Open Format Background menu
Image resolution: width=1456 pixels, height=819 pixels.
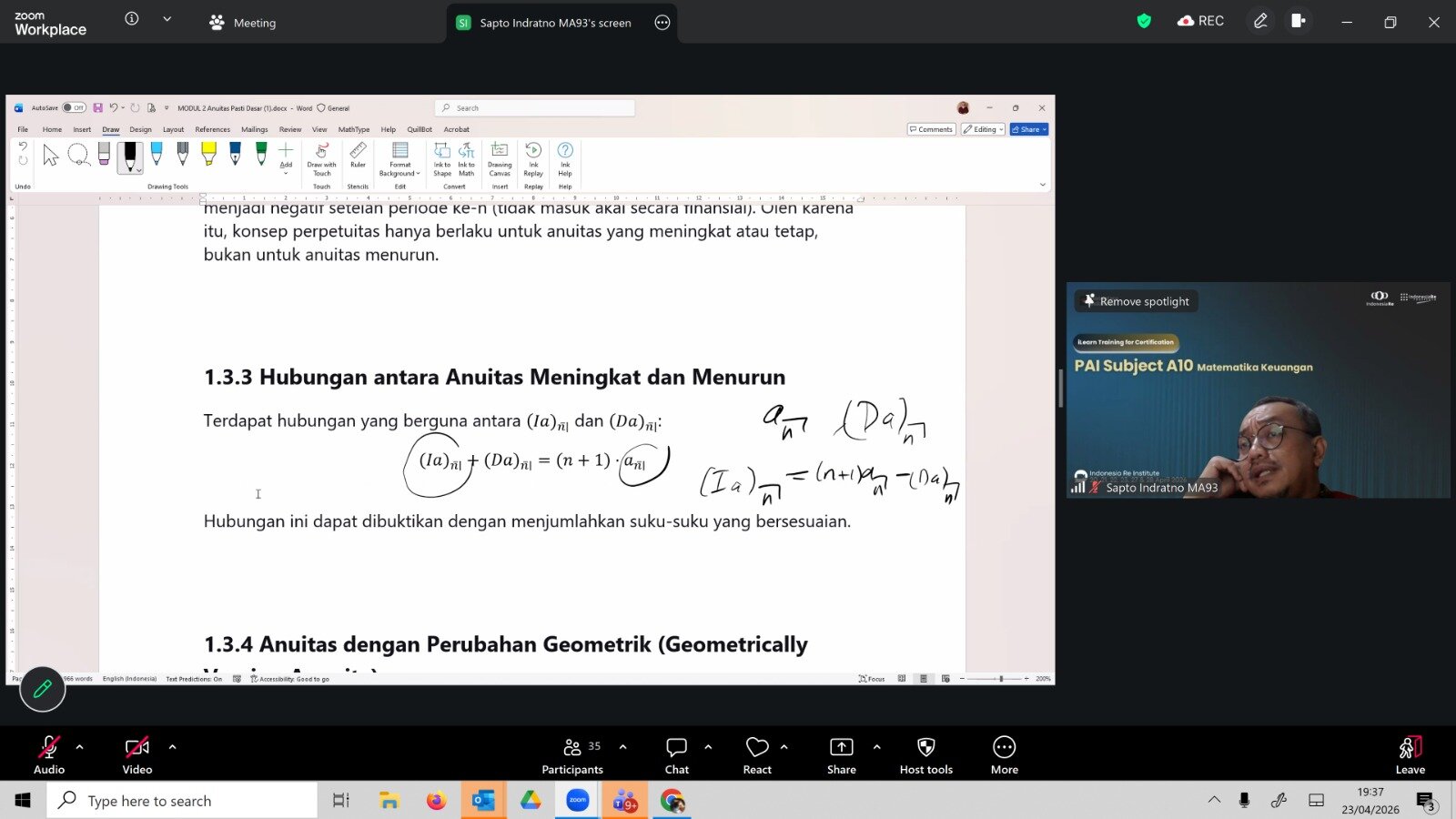pyautogui.click(x=399, y=159)
